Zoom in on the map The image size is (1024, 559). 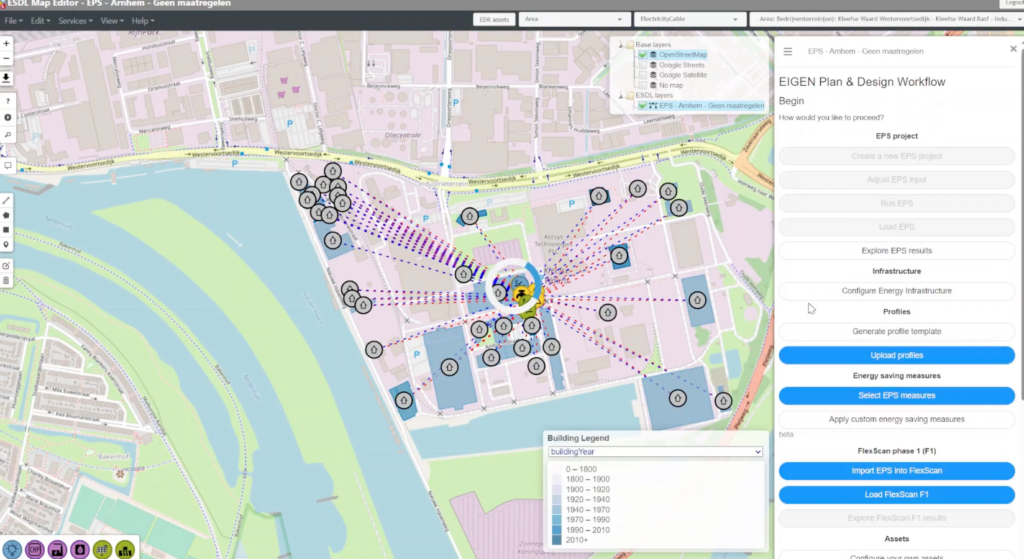coord(7,44)
